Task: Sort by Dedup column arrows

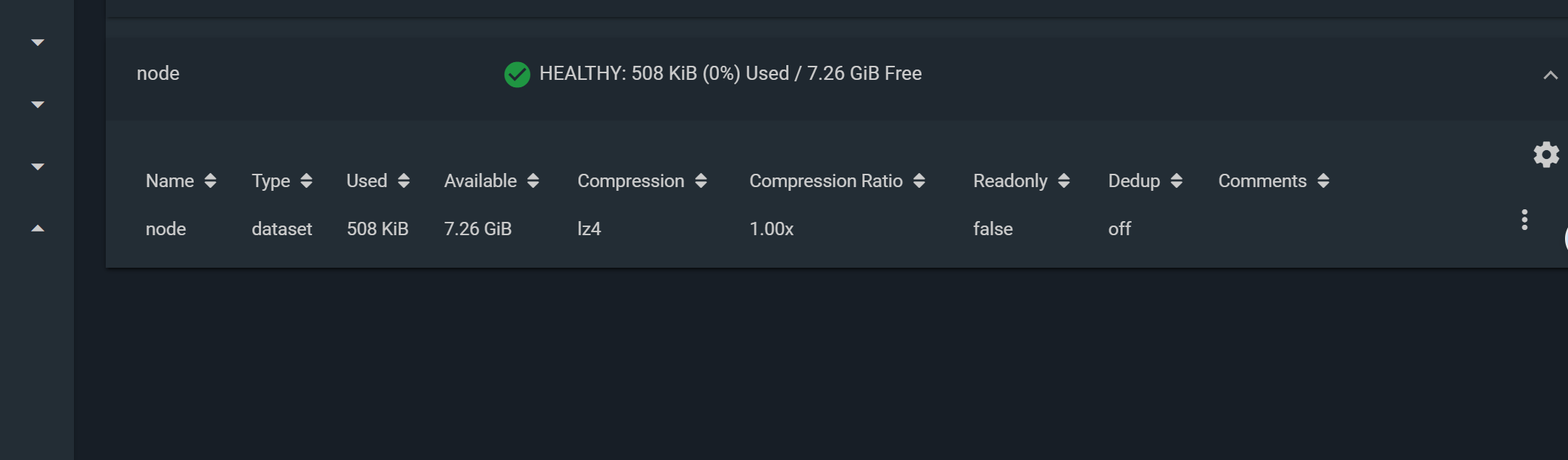Action: pos(1176,181)
